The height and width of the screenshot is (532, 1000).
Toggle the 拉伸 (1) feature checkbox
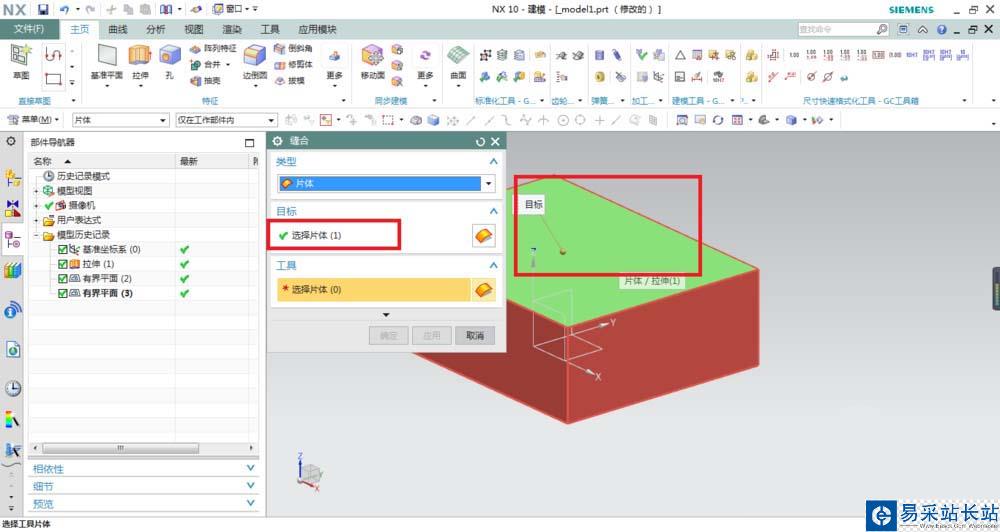tap(62, 264)
